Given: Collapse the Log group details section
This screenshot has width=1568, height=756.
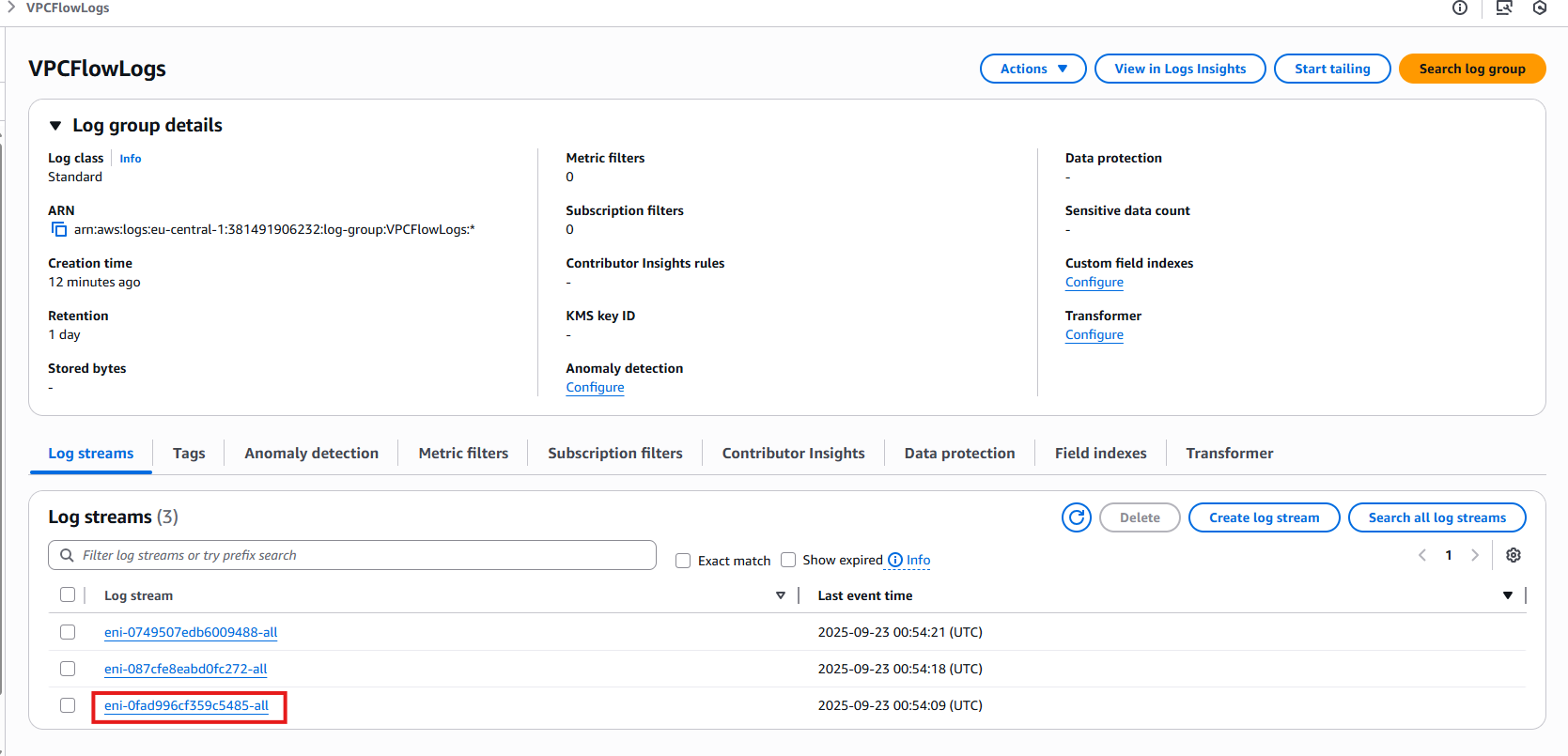Looking at the screenshot, I should pos(55,126).
